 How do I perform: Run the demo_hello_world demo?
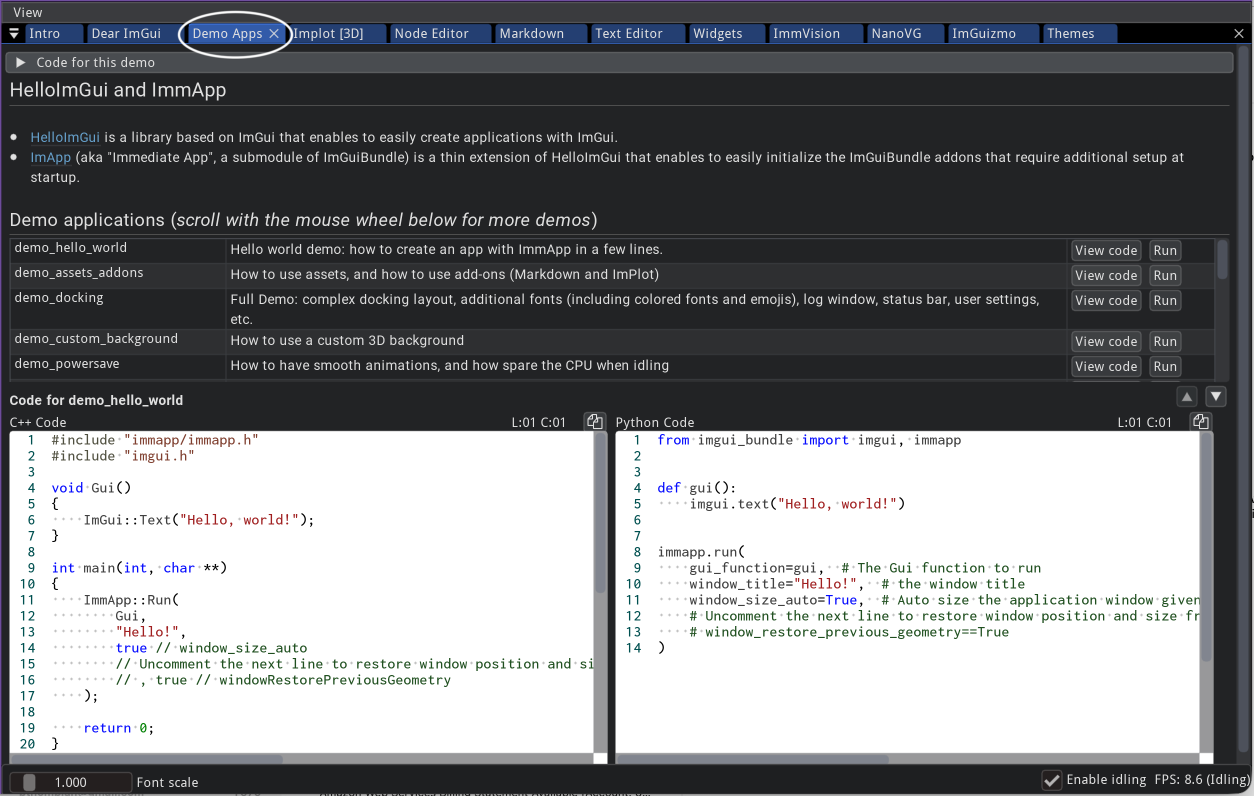click(1165, 250)
